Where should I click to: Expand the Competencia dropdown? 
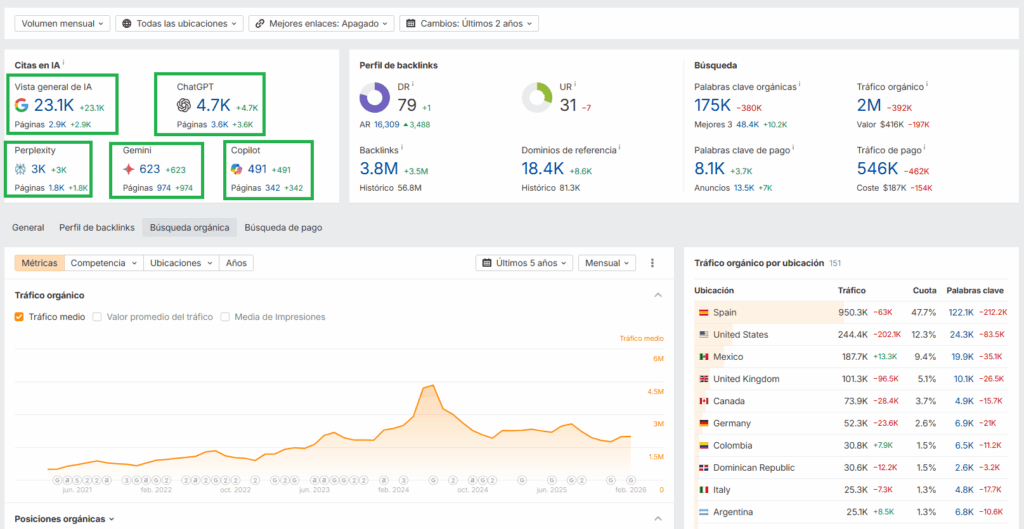point(104,263)
